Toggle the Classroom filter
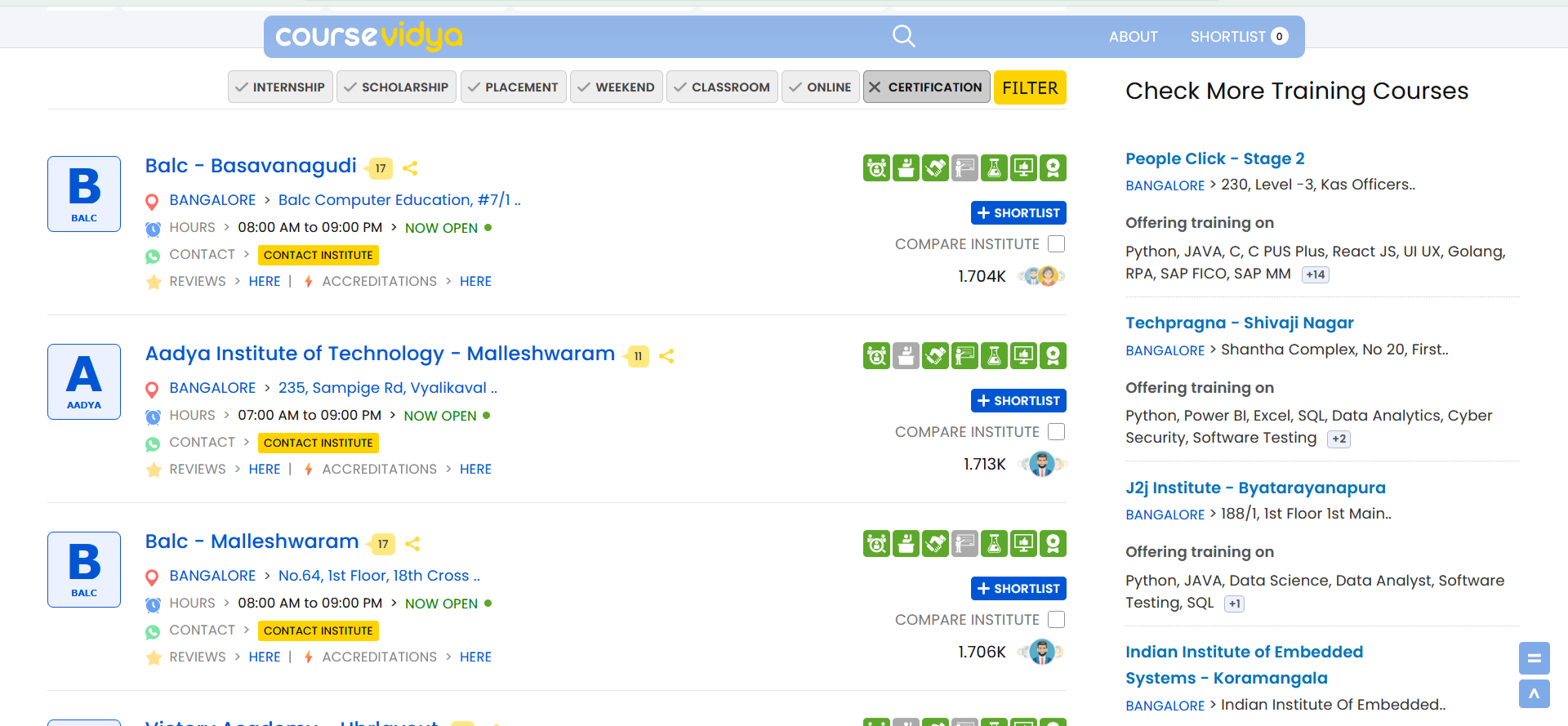The width and height of the screenshot is (1568, 726). point(722,87)
